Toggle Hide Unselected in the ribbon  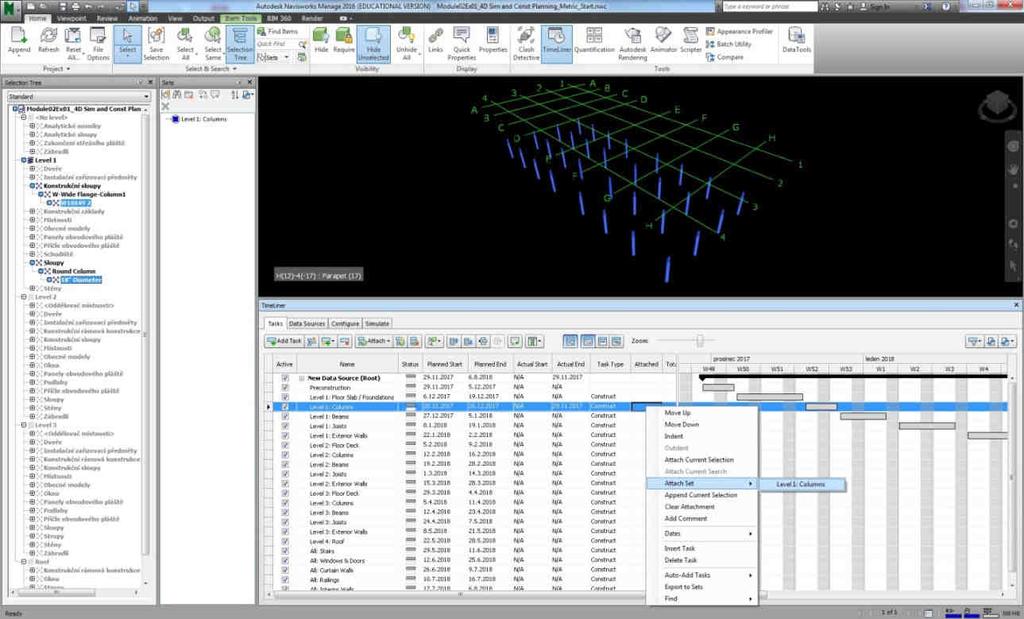tap(374, 43)
